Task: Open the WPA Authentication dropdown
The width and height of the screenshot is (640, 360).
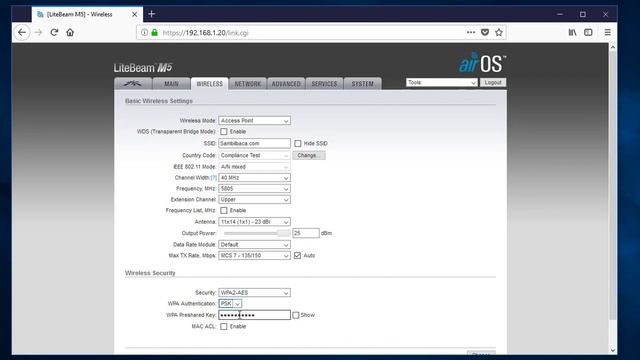Action: (x=230, y=304)
